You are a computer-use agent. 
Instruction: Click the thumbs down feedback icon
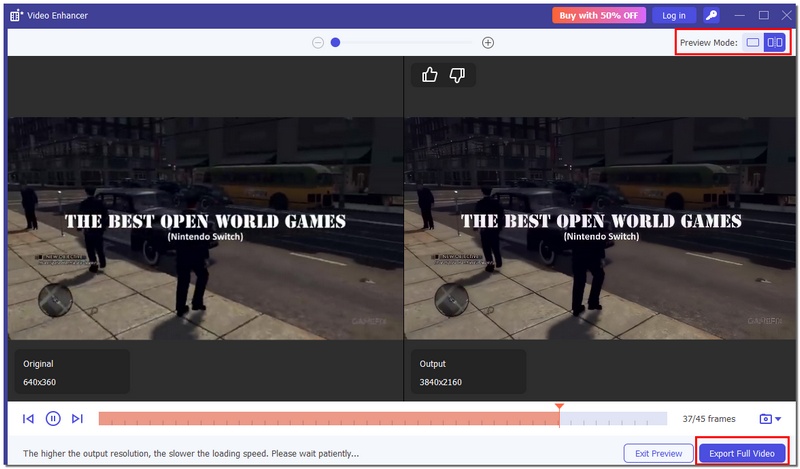(457, 75)
